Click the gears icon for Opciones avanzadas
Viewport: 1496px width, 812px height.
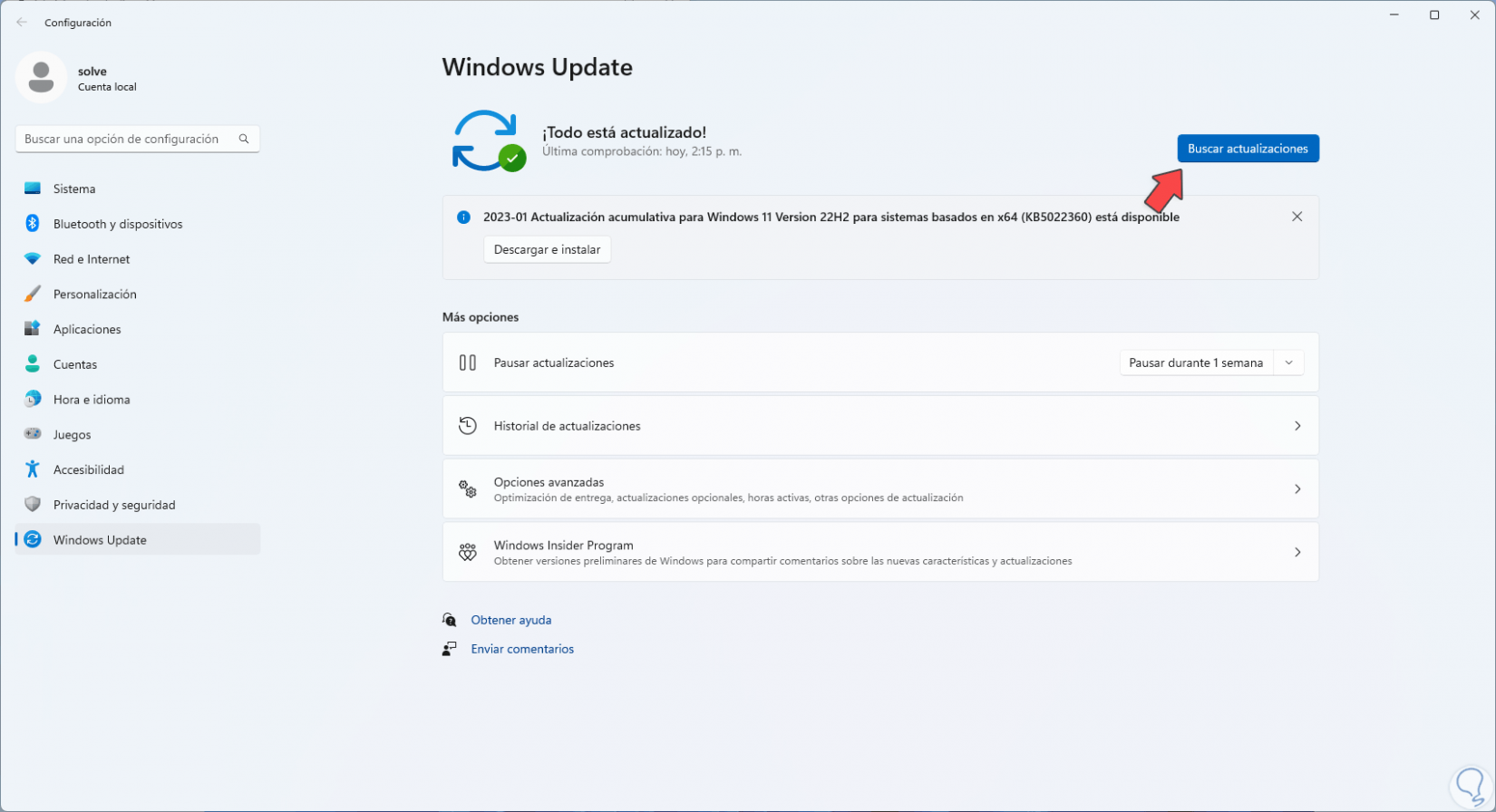tap(468, 489)
